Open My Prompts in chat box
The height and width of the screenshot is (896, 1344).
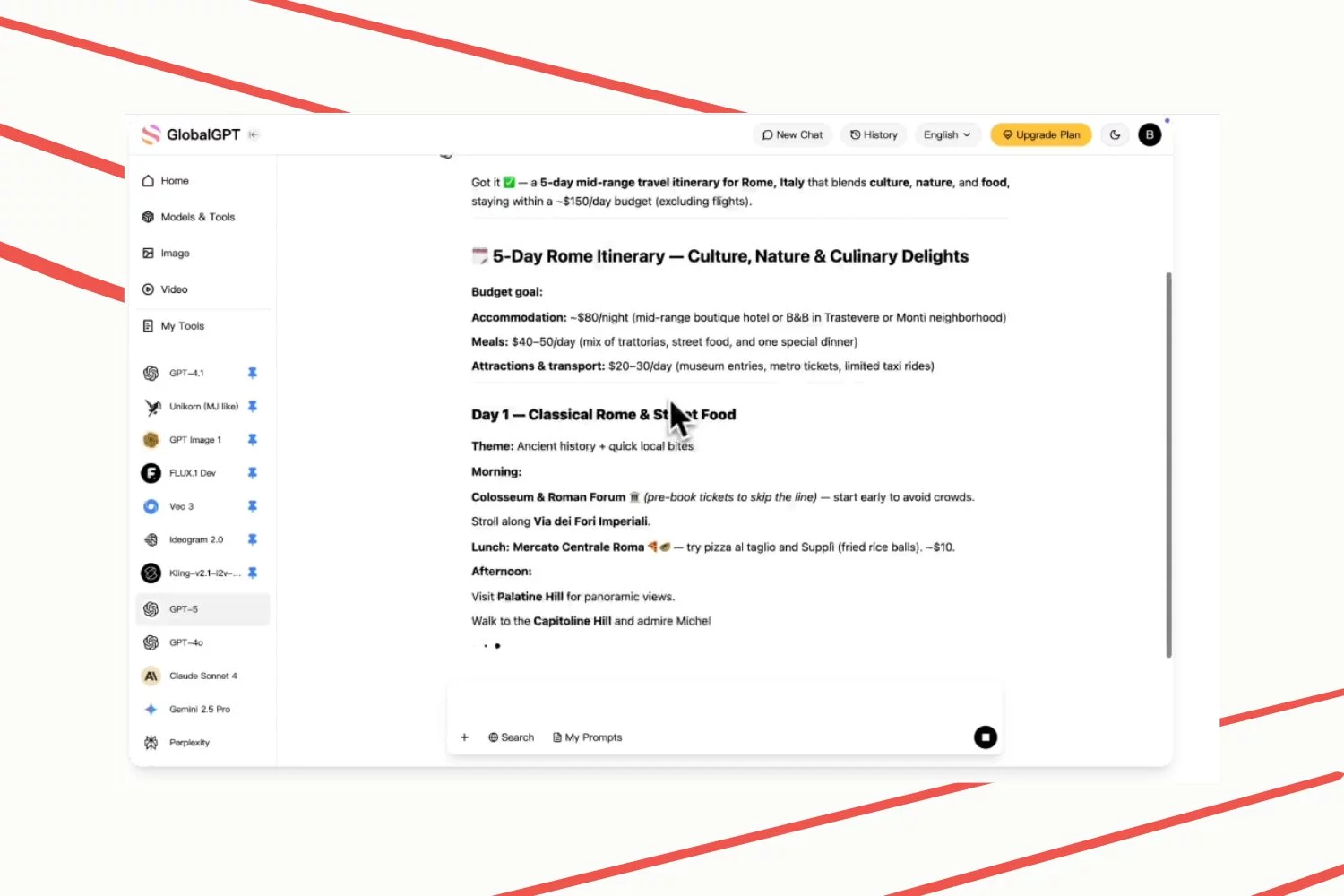(x=588, y=737)
